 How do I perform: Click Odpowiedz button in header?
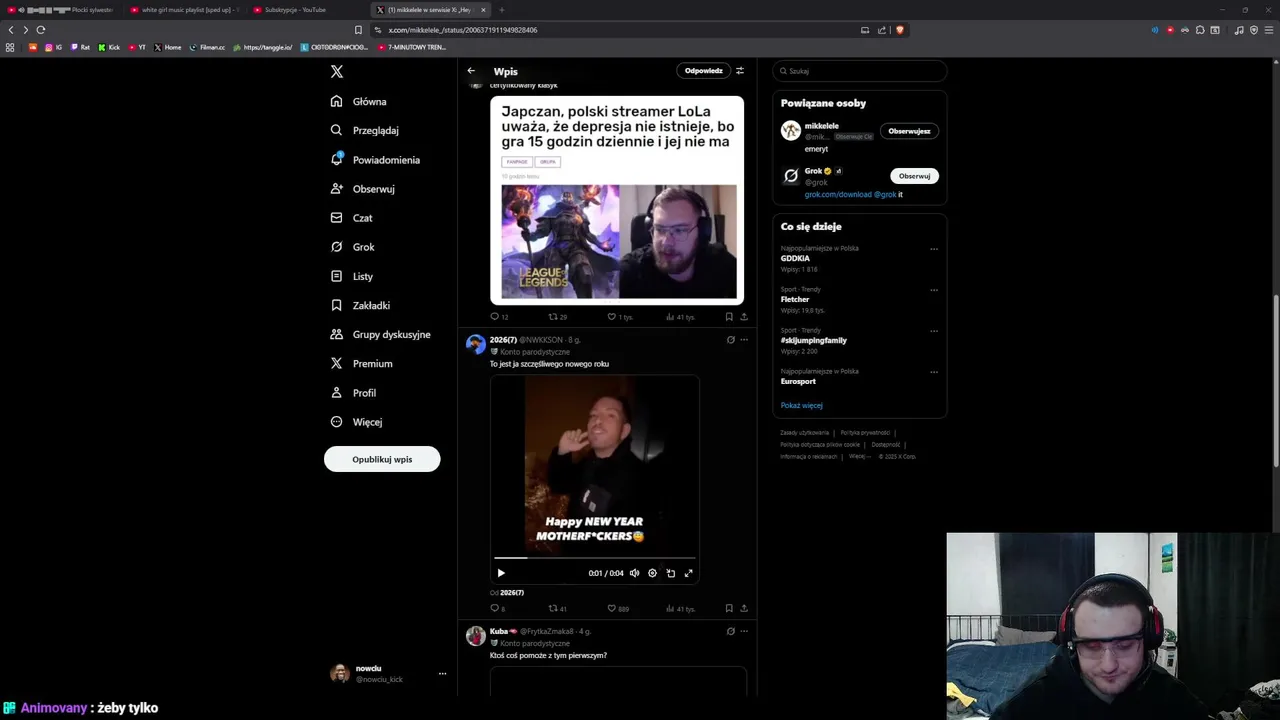coord(703,71)
